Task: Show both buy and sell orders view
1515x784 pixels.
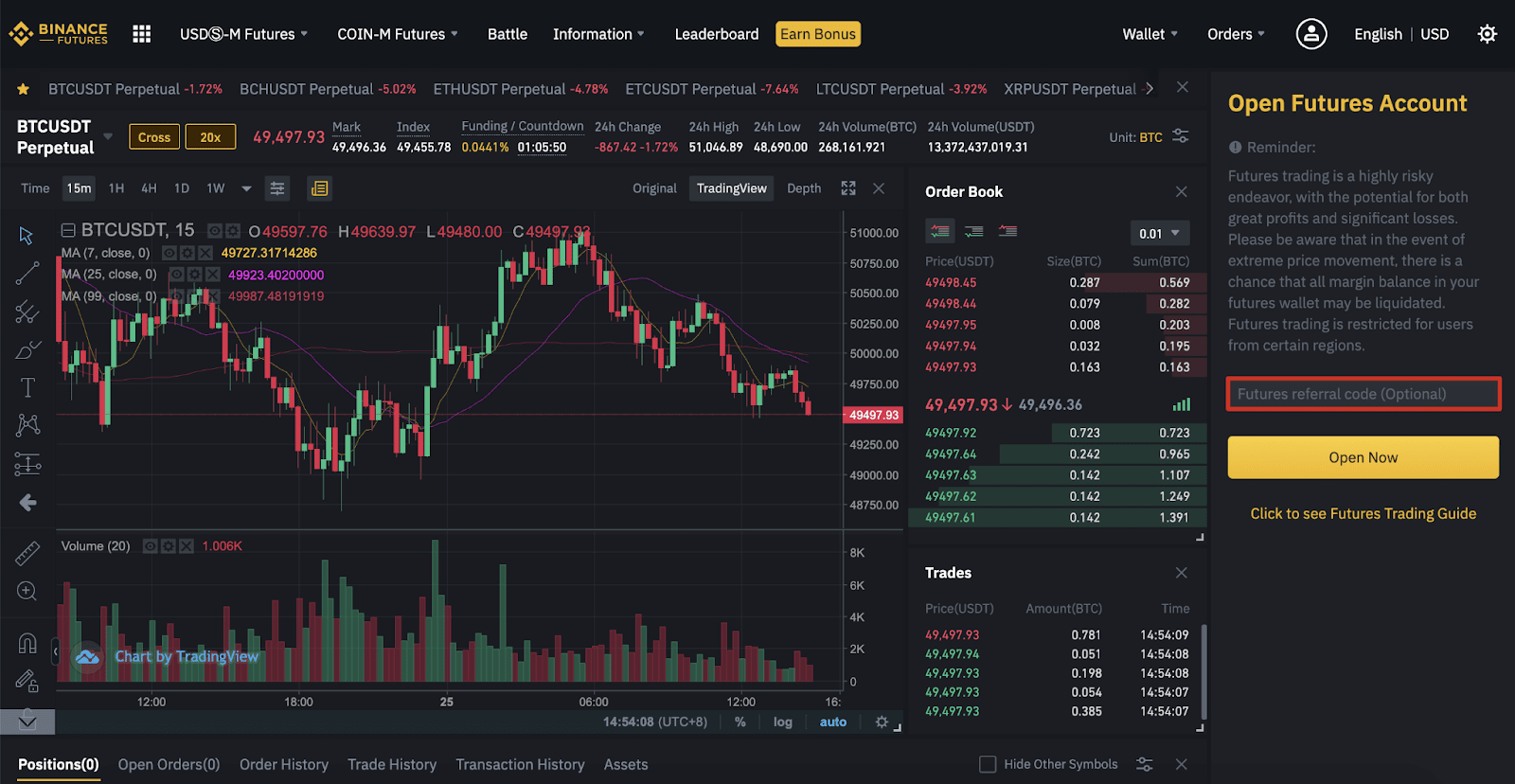Action: tap(940, 231)
